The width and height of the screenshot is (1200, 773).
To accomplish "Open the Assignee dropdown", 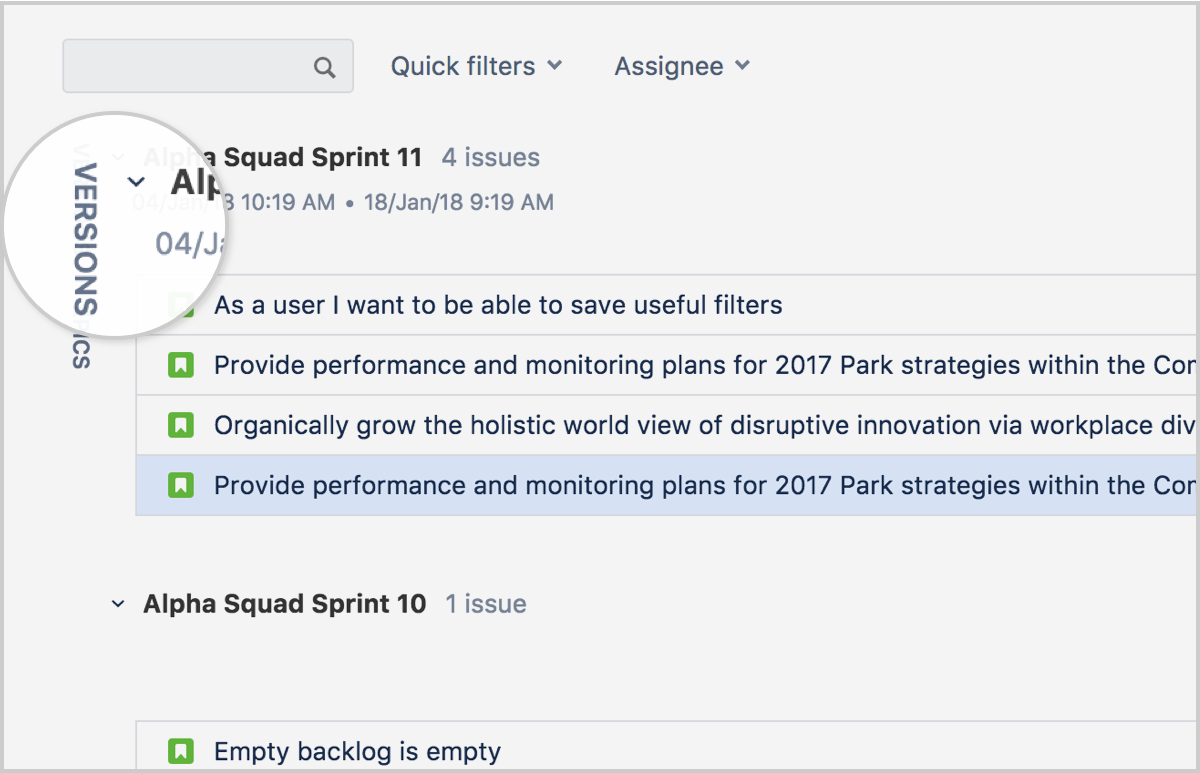I will pos(681,66).
